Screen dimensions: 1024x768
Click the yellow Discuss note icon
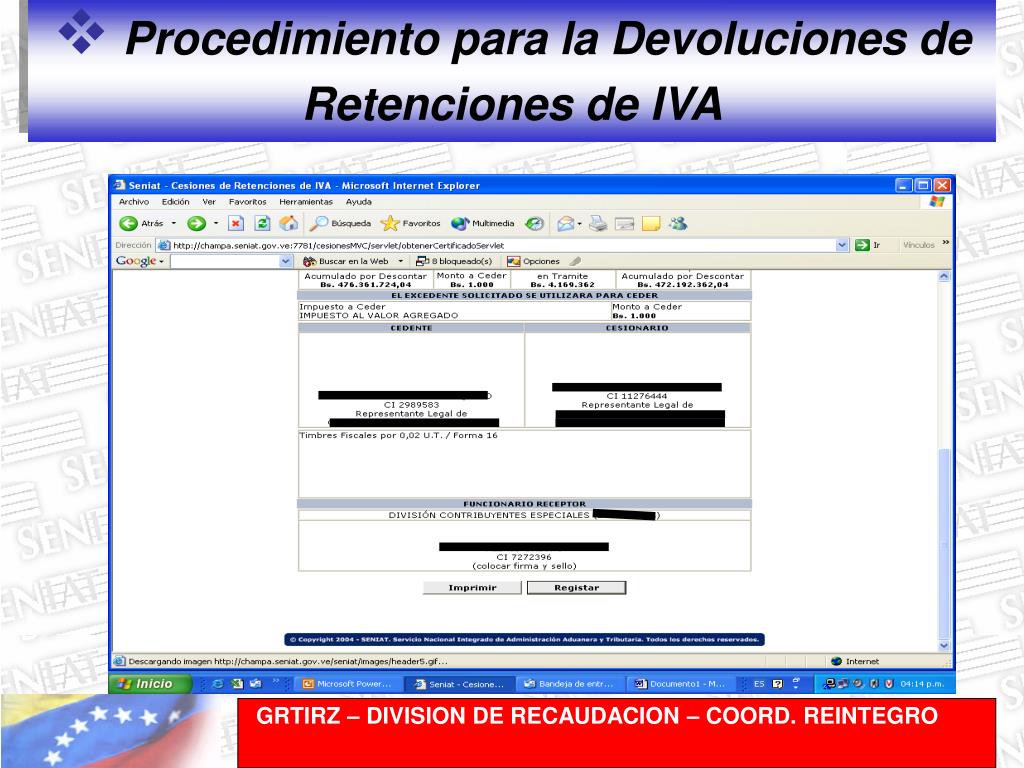[651, 224]
